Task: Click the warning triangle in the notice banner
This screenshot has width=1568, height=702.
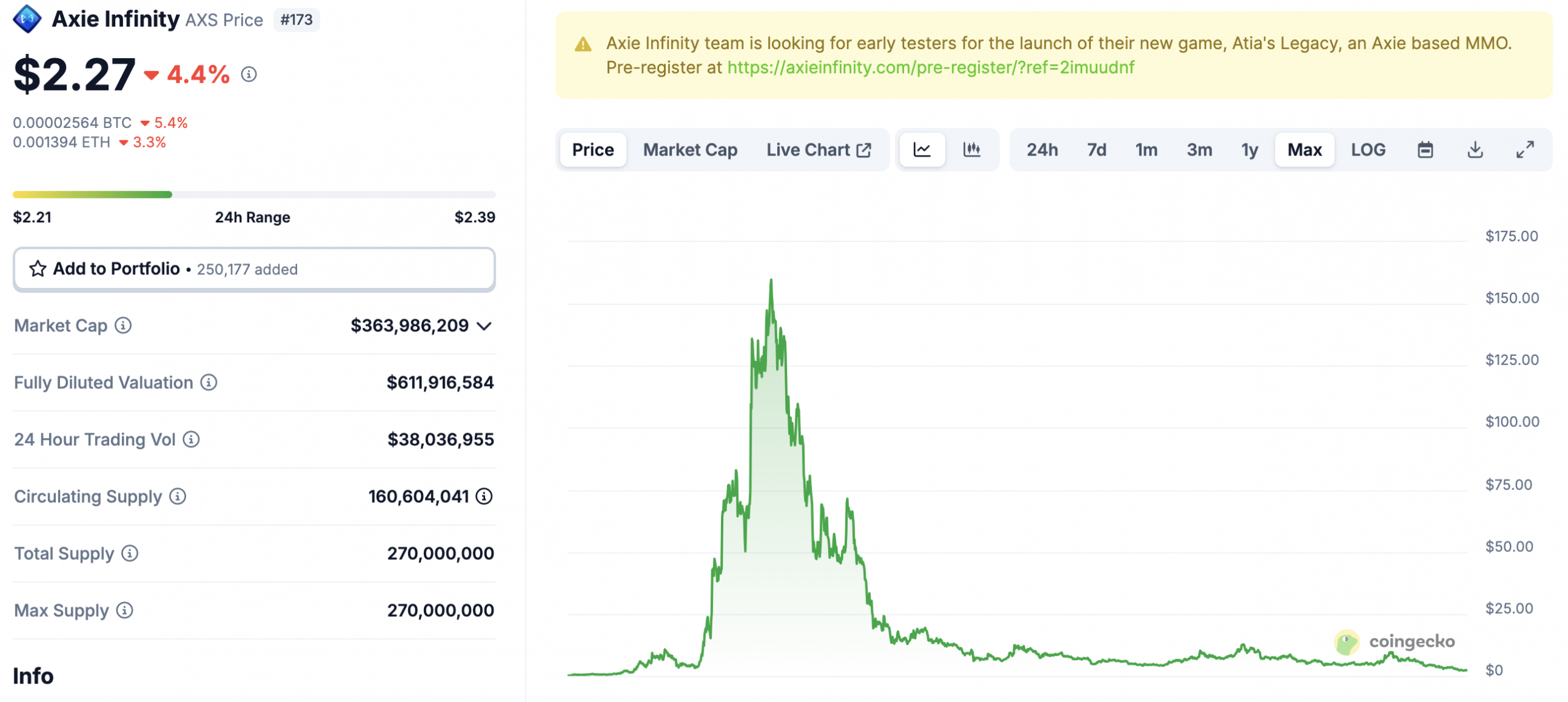Action: pos(582,44)
